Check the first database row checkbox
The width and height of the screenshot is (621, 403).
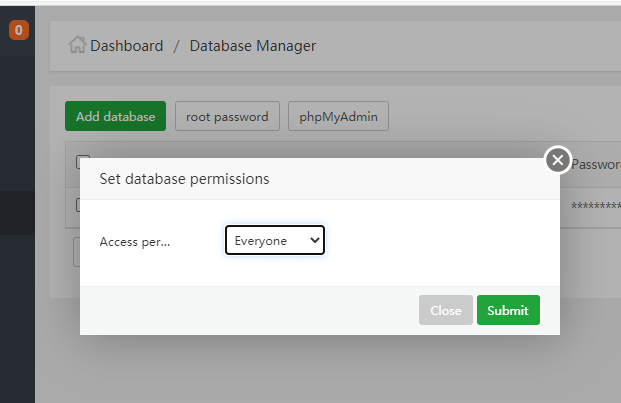(x=83, y=205)
